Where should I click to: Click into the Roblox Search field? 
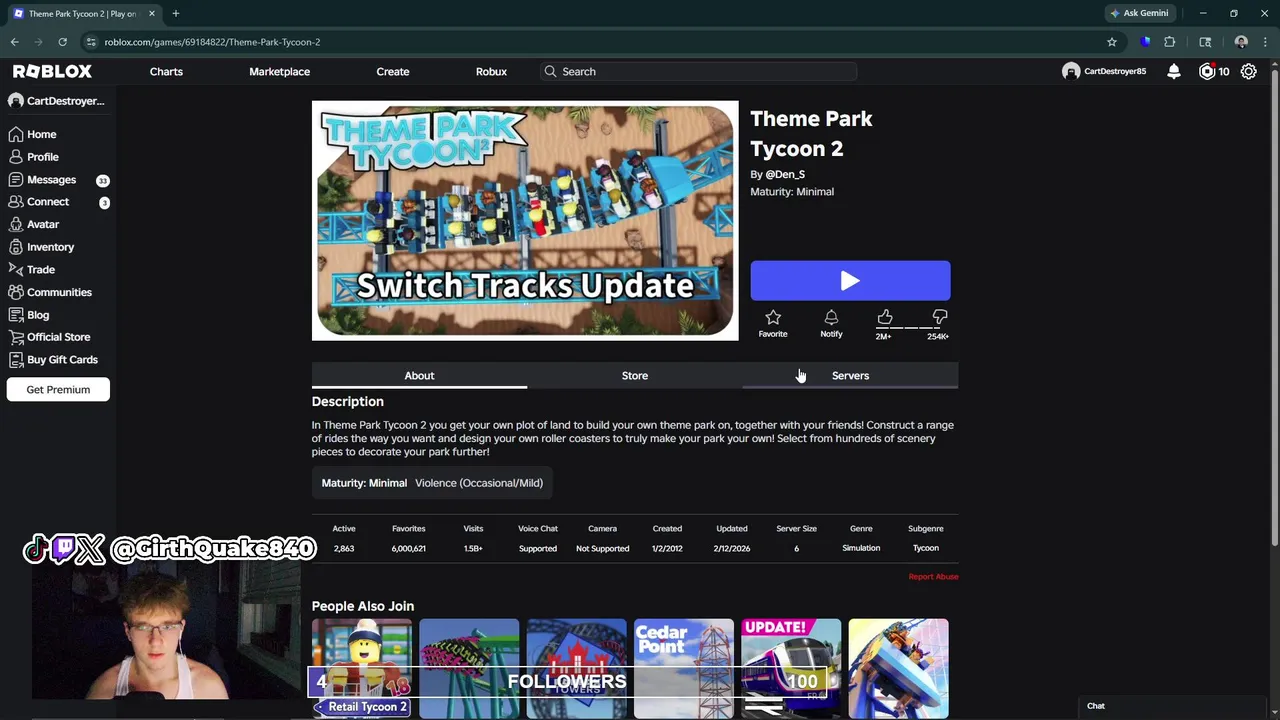(x=700, y=72)
